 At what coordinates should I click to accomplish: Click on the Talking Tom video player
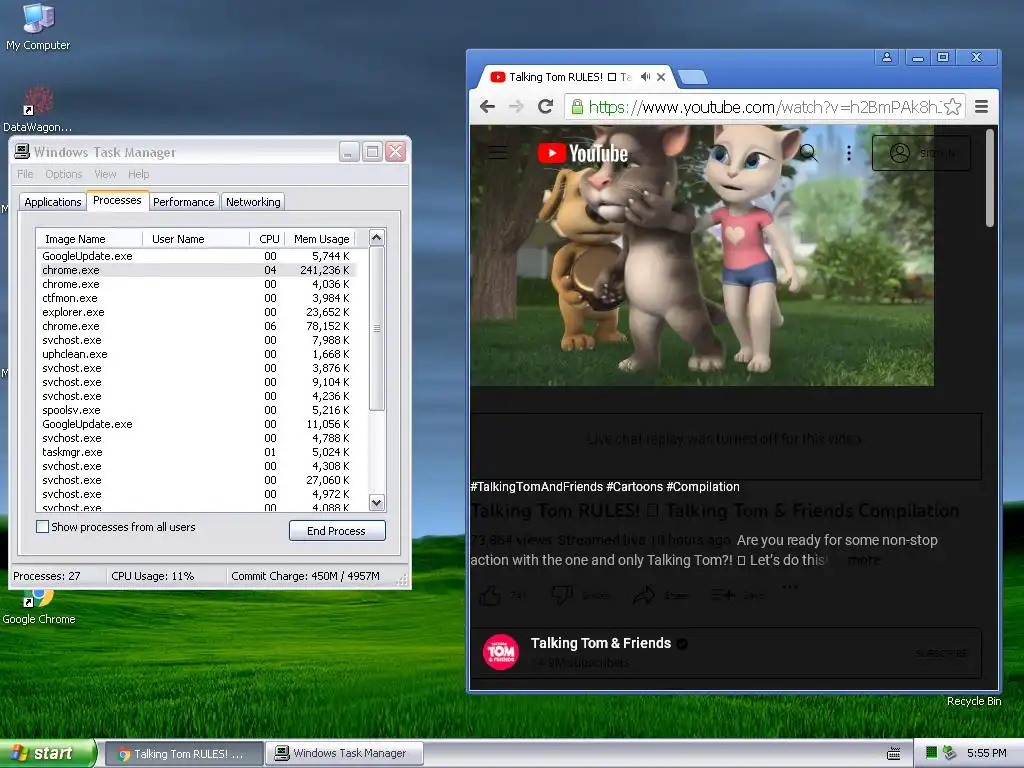point(702,255)
